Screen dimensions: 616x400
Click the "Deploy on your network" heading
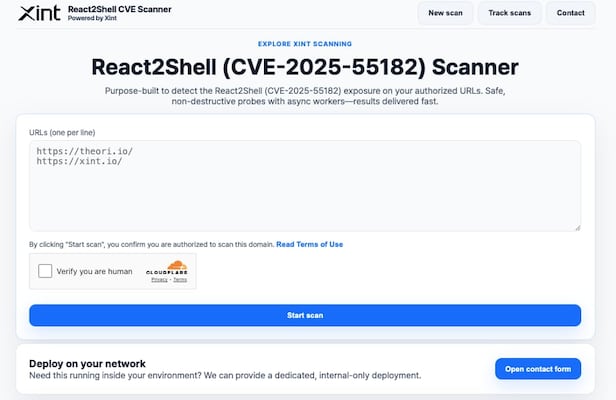tap(89, 363)
